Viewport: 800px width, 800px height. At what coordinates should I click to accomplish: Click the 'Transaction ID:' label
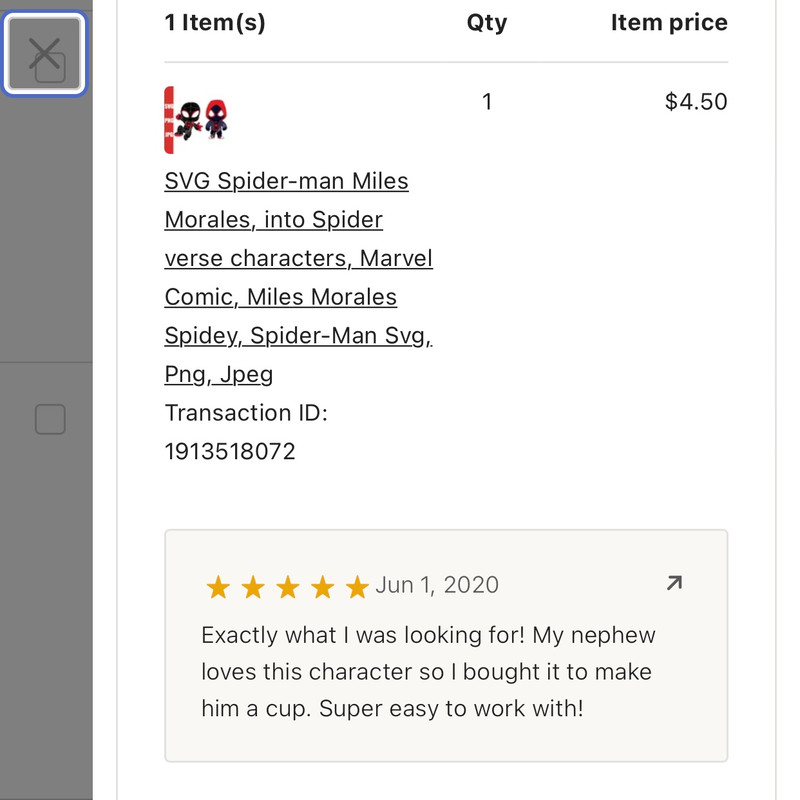[x=246, y=413]
